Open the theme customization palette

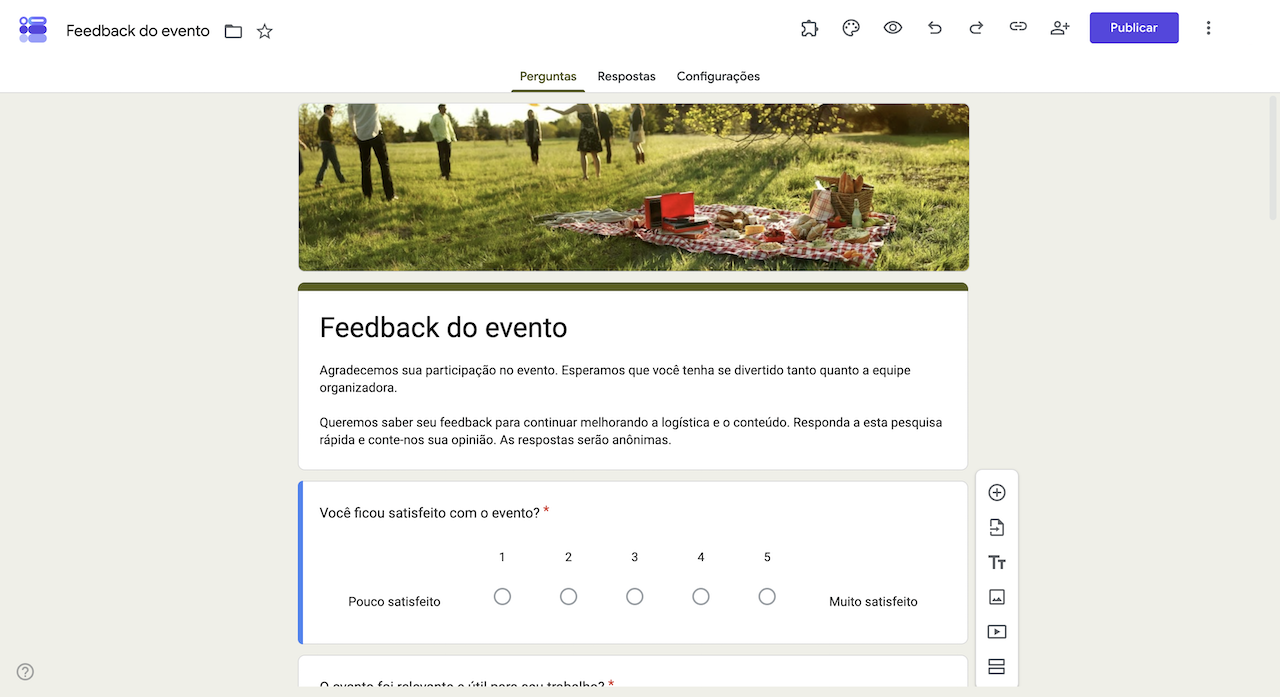tap(851, 28)
